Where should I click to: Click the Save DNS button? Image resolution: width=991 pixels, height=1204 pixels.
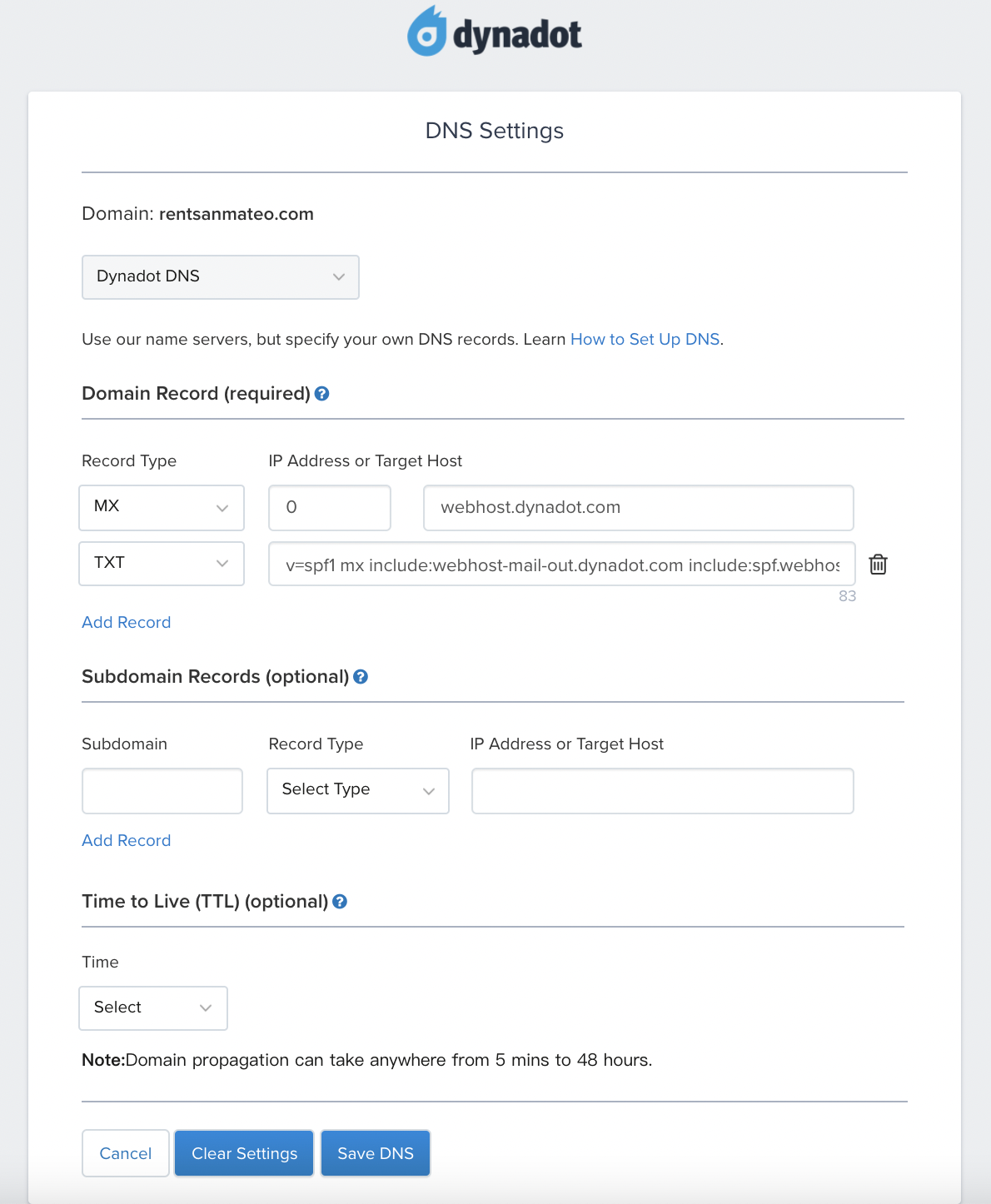point(376,1153)
